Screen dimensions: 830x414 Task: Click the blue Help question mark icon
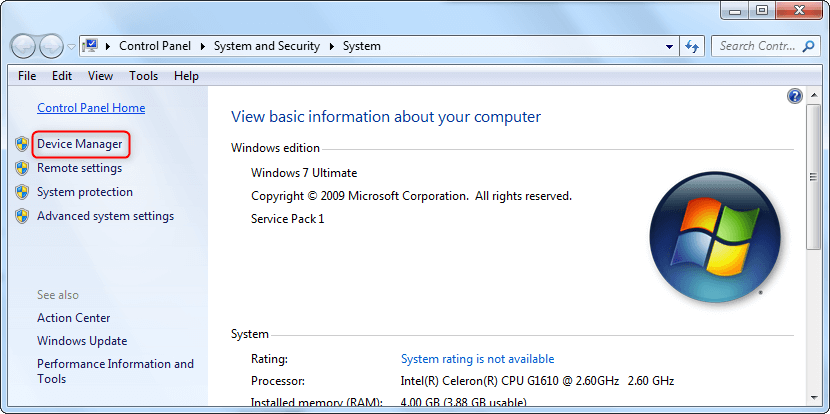[795, 96]
